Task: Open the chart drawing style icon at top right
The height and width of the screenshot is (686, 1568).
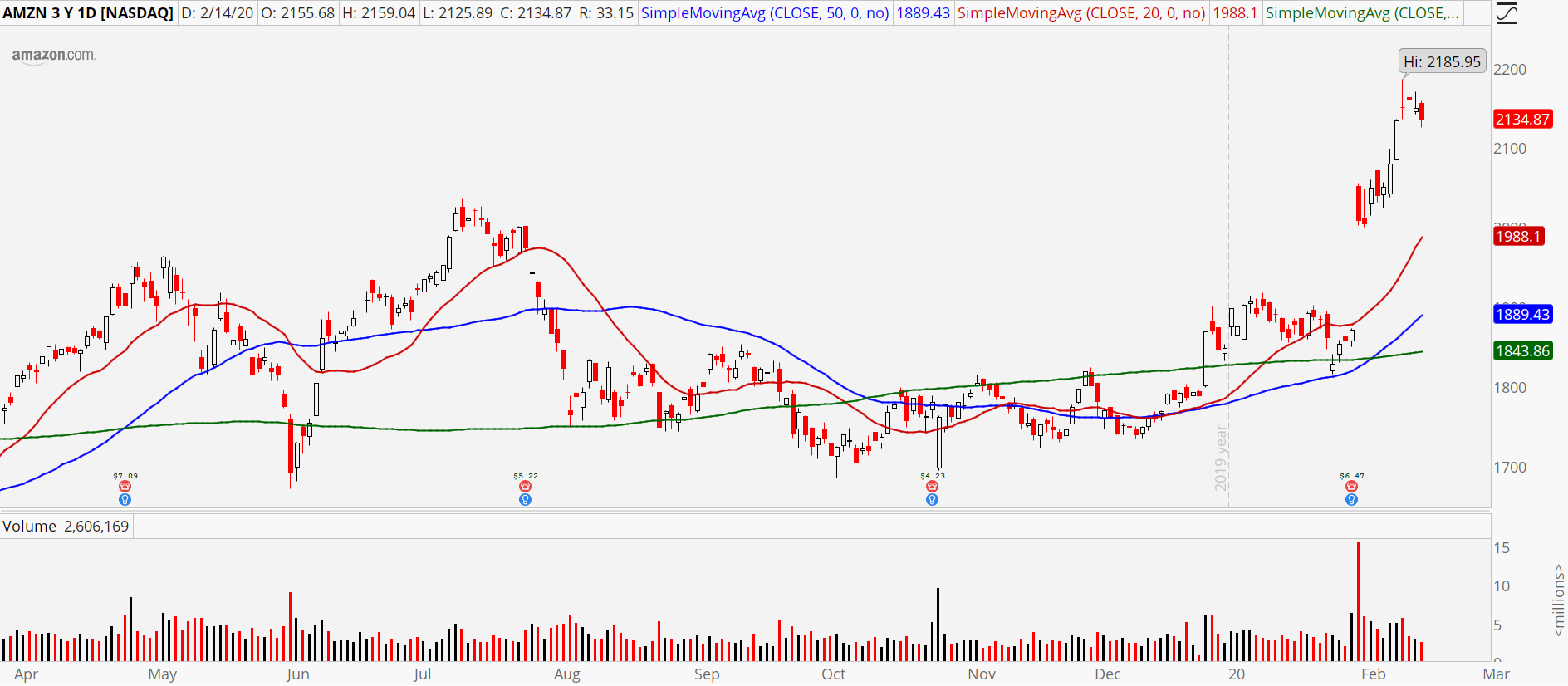Action: [1507, 13]
